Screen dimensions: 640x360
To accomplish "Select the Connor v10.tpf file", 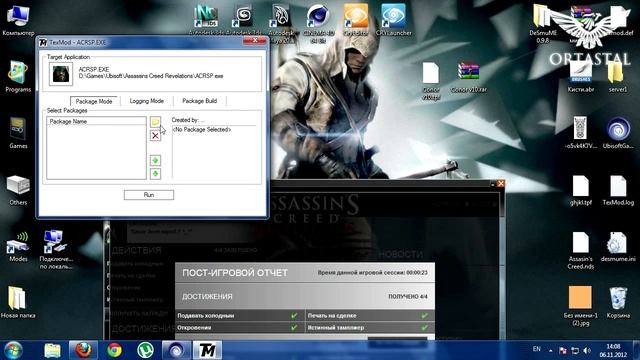I will [x=431, y=81].
